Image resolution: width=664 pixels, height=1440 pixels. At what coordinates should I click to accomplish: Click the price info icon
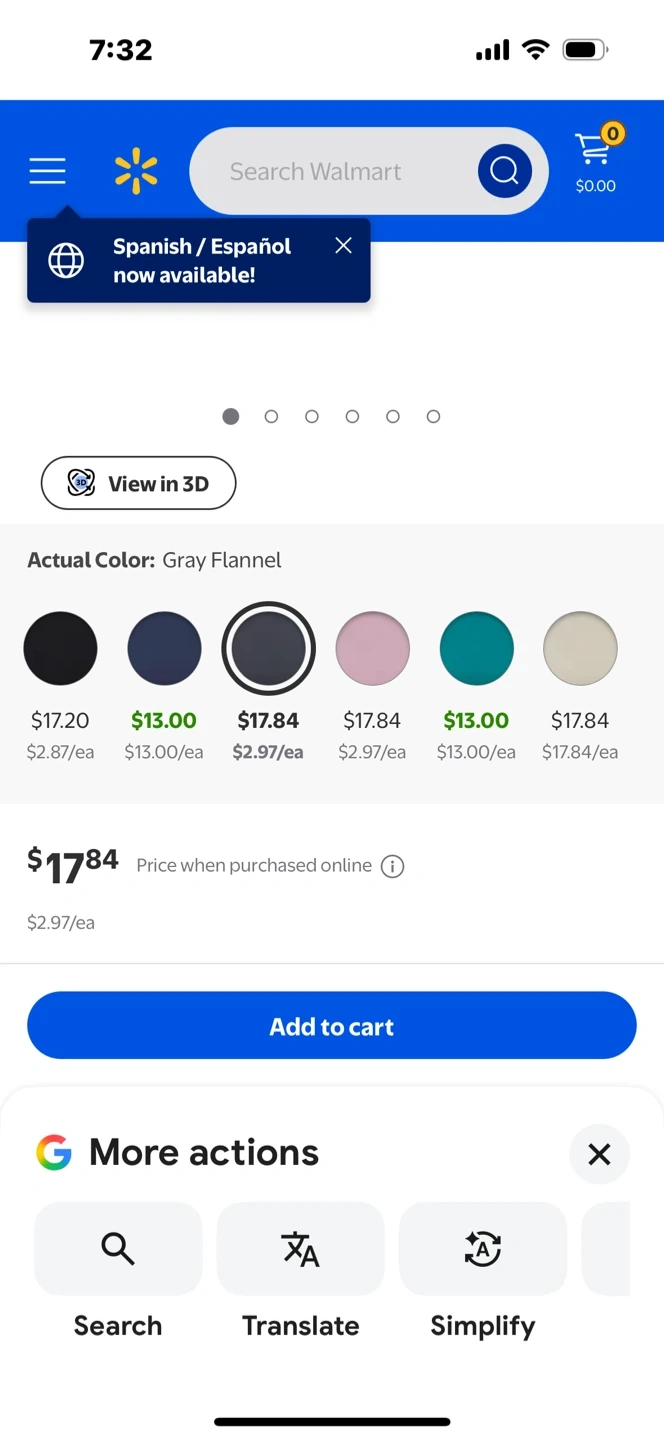point(393,866)
